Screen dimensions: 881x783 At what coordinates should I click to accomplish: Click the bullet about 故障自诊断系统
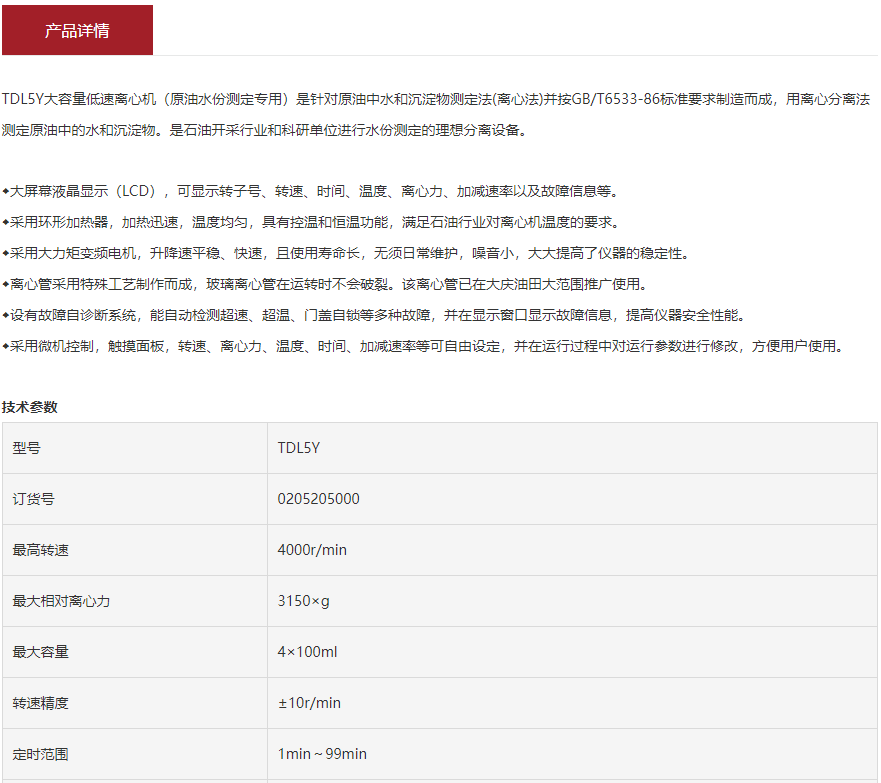click(x=374, y=315)
